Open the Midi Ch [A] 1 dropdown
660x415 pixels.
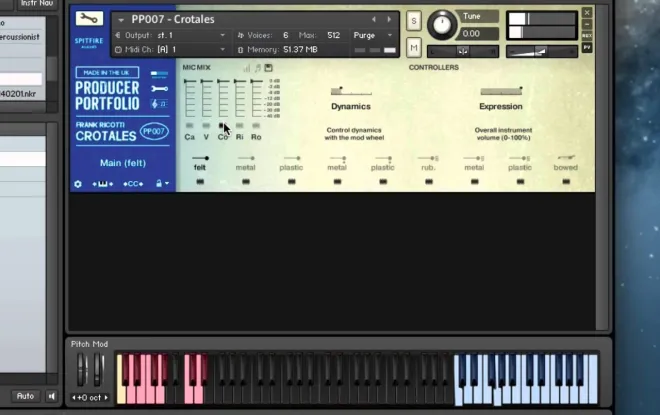pyautogui.click(x=223, y=50)
